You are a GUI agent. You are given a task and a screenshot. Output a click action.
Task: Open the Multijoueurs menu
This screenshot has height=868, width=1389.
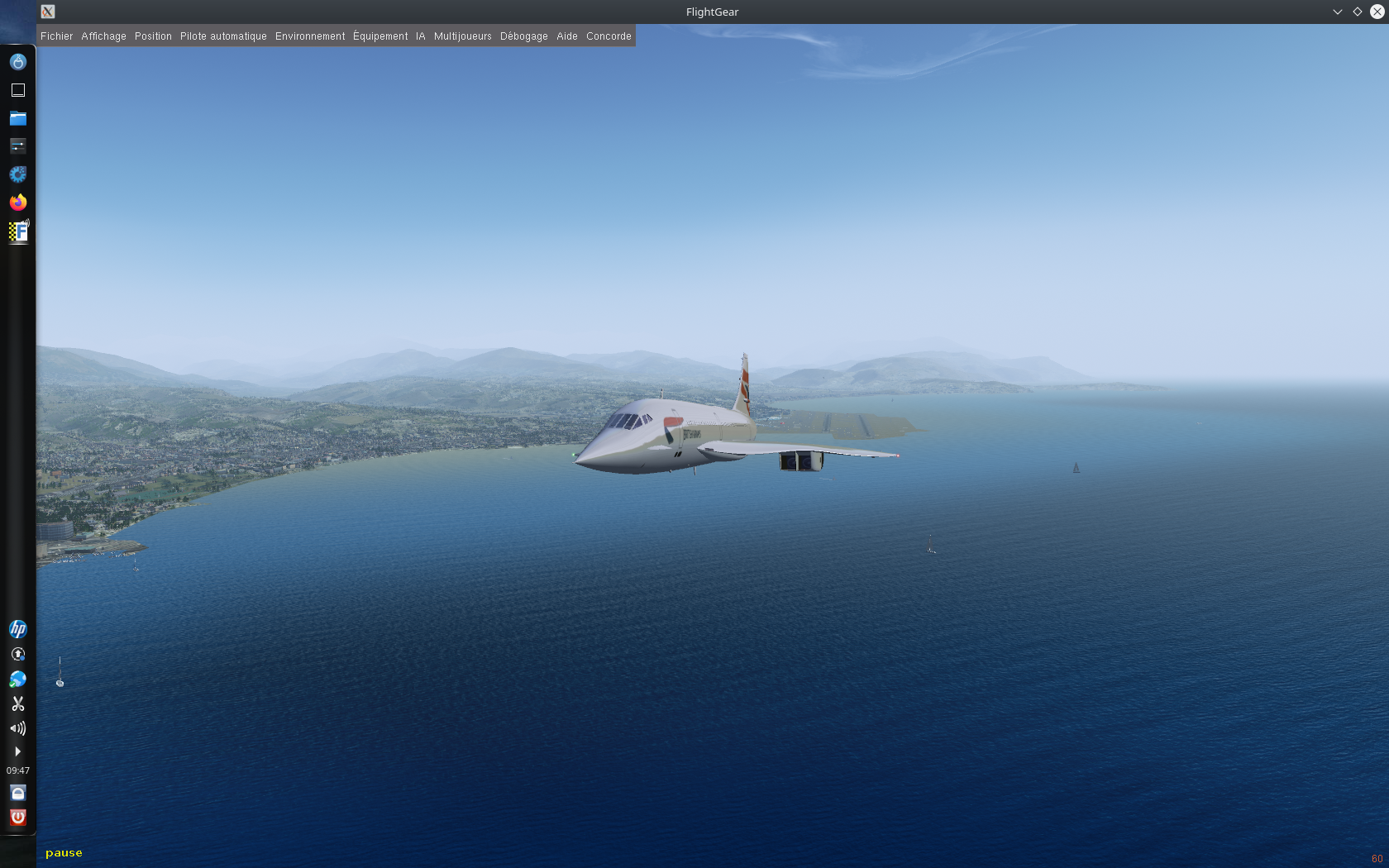pyautogui.click(x=463, y=36)
